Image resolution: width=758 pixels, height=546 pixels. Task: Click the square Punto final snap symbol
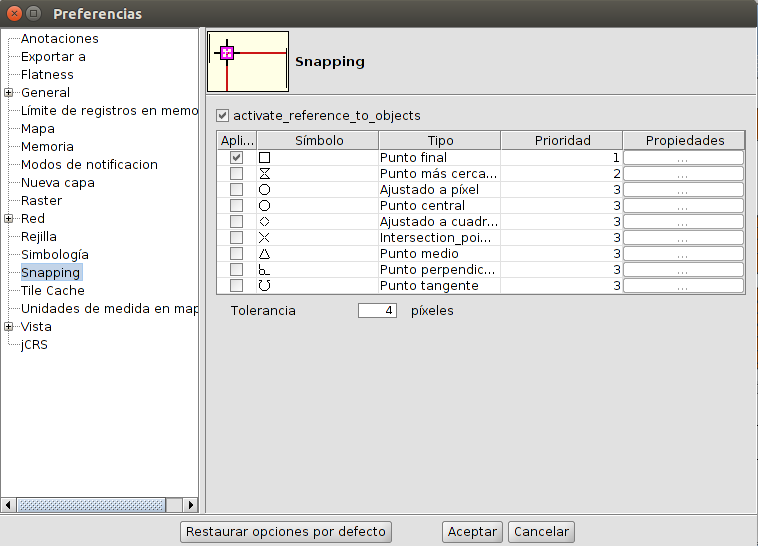265,158
